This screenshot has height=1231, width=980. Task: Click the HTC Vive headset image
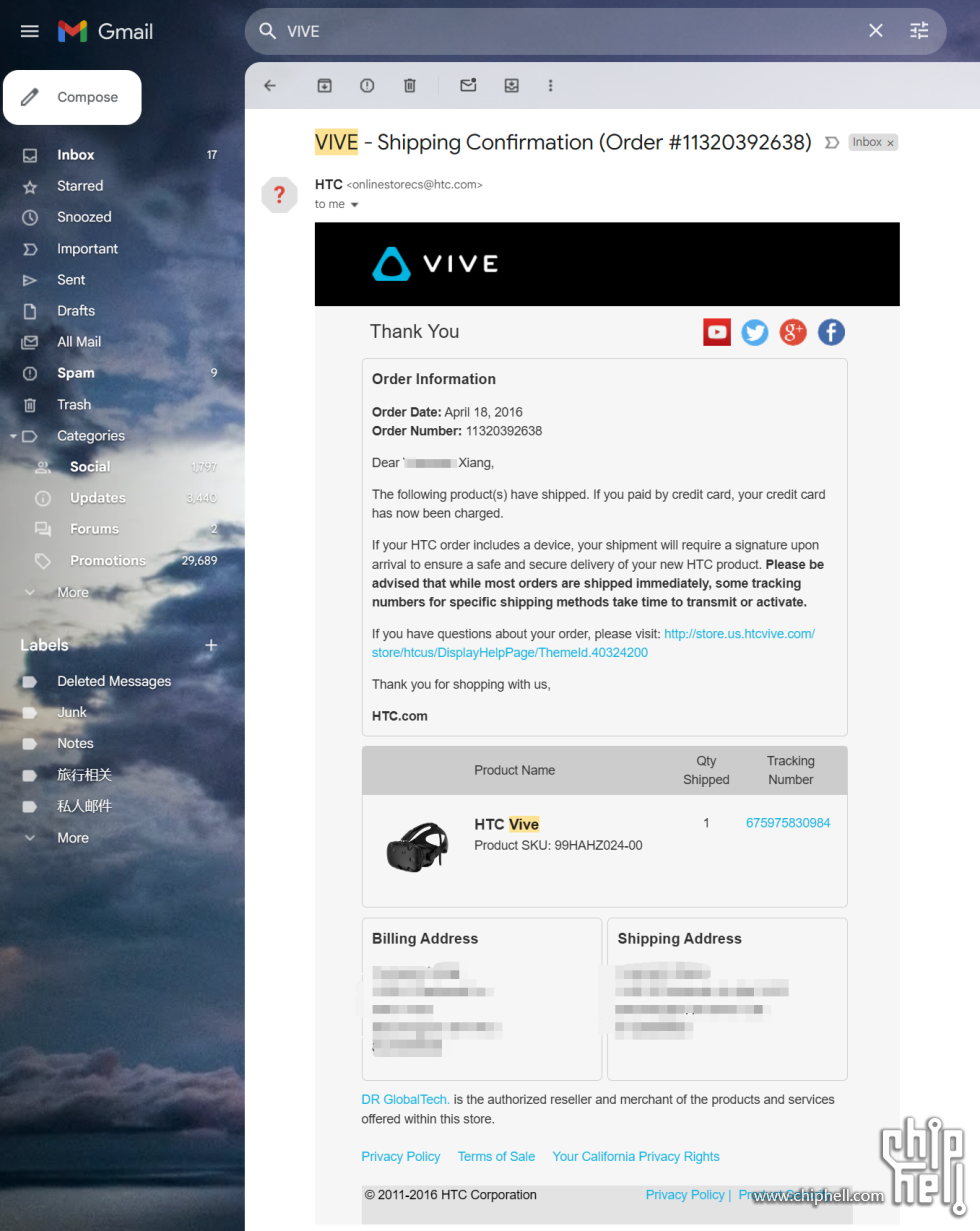point(417,847)
